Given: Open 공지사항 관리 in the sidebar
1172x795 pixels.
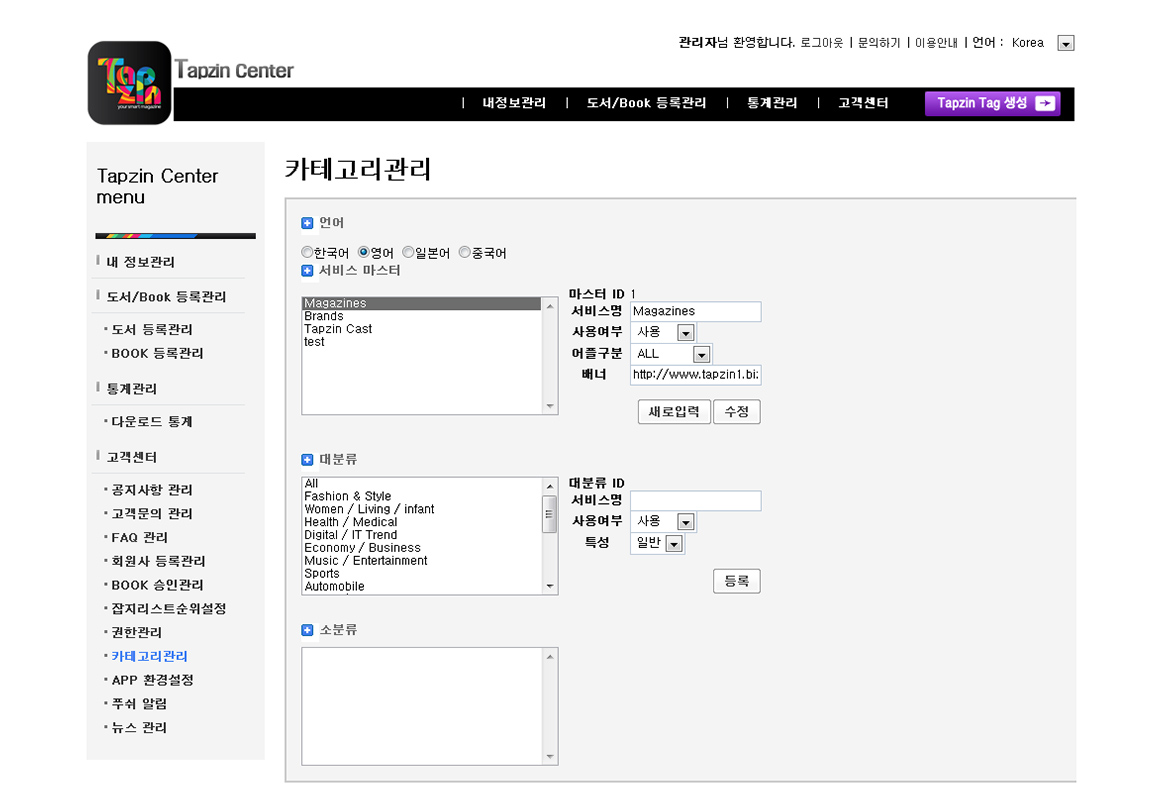Looking at the screenshot, I should coord(152,490).
